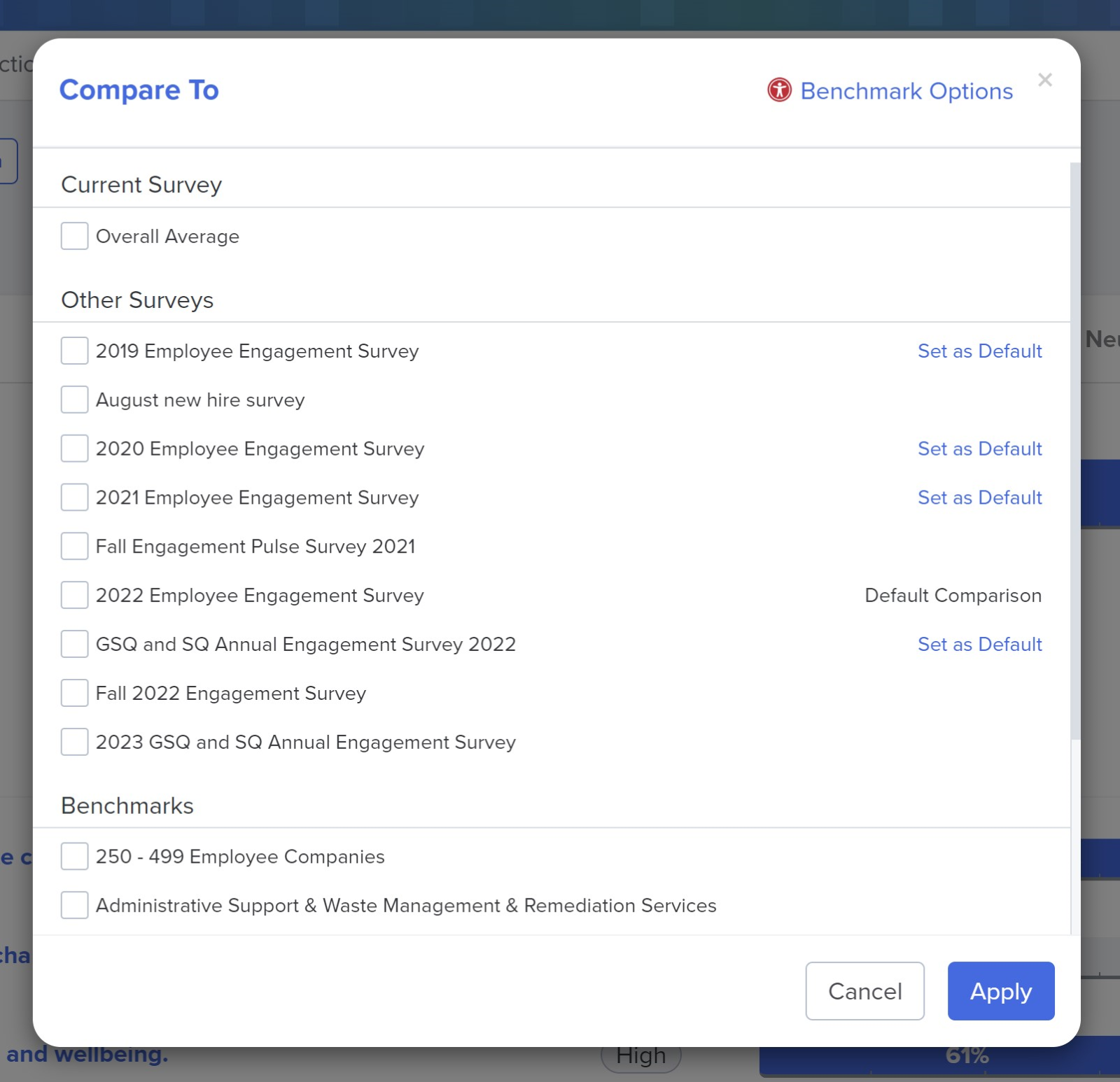This screenshot has height=1082, width=1120.
Task: Select 2022 Employee Engagement Survey checkbox
Action: 74,595
